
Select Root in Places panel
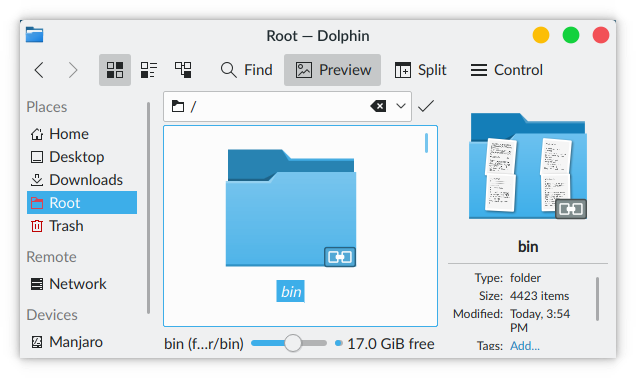[x=82, y=203]
